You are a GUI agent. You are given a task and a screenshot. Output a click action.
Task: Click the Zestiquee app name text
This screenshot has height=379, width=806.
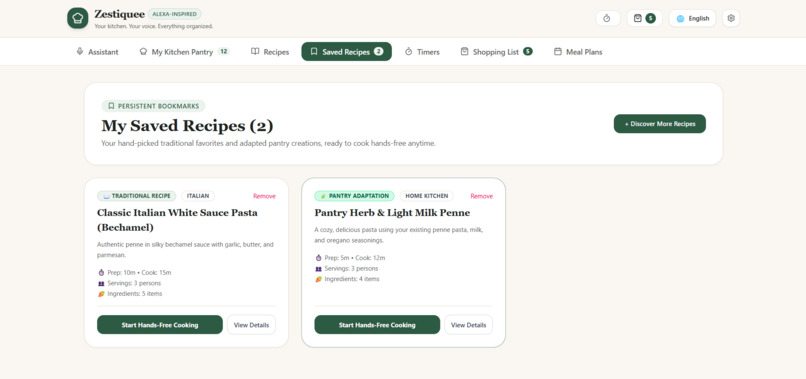click(x=119, y=14)
